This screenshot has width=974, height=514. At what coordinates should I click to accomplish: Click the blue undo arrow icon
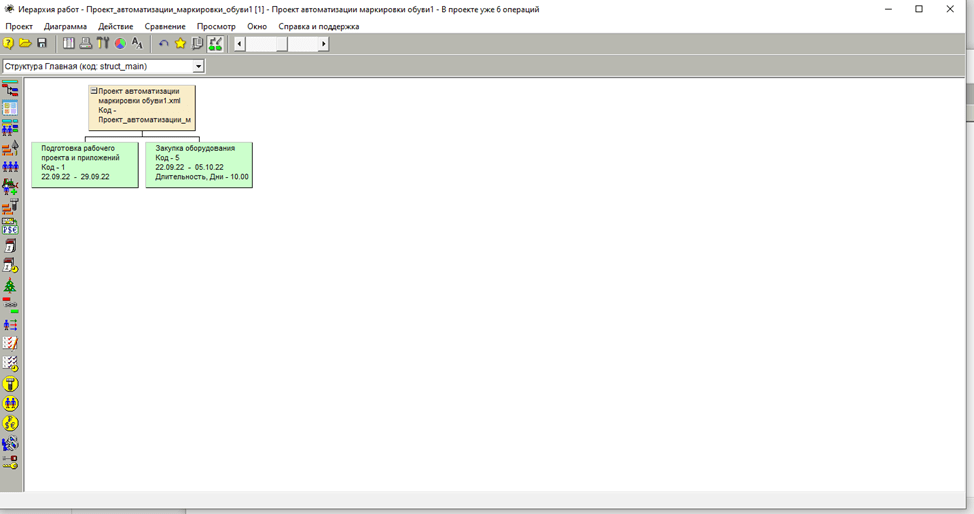pos(163,44)
